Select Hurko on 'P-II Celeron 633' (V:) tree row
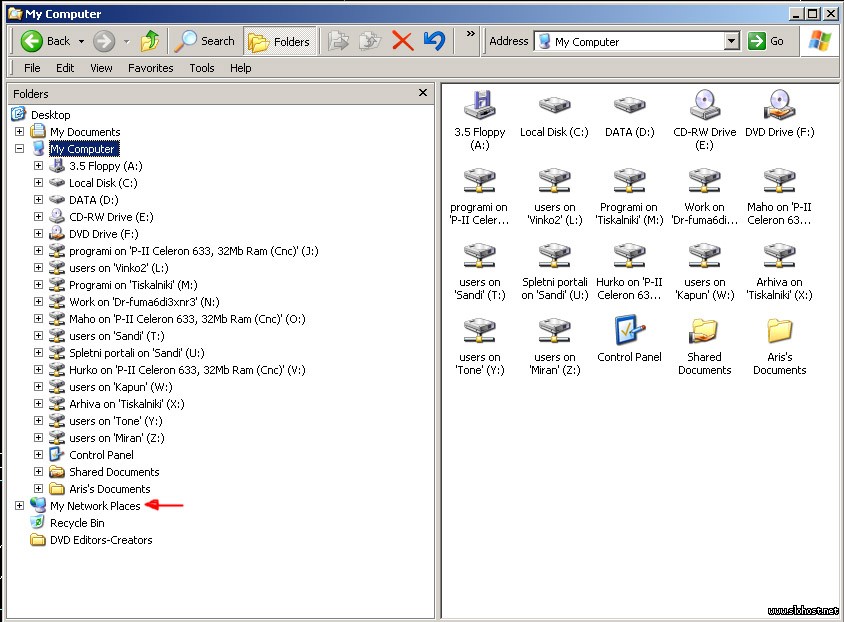 coord(187,370)
